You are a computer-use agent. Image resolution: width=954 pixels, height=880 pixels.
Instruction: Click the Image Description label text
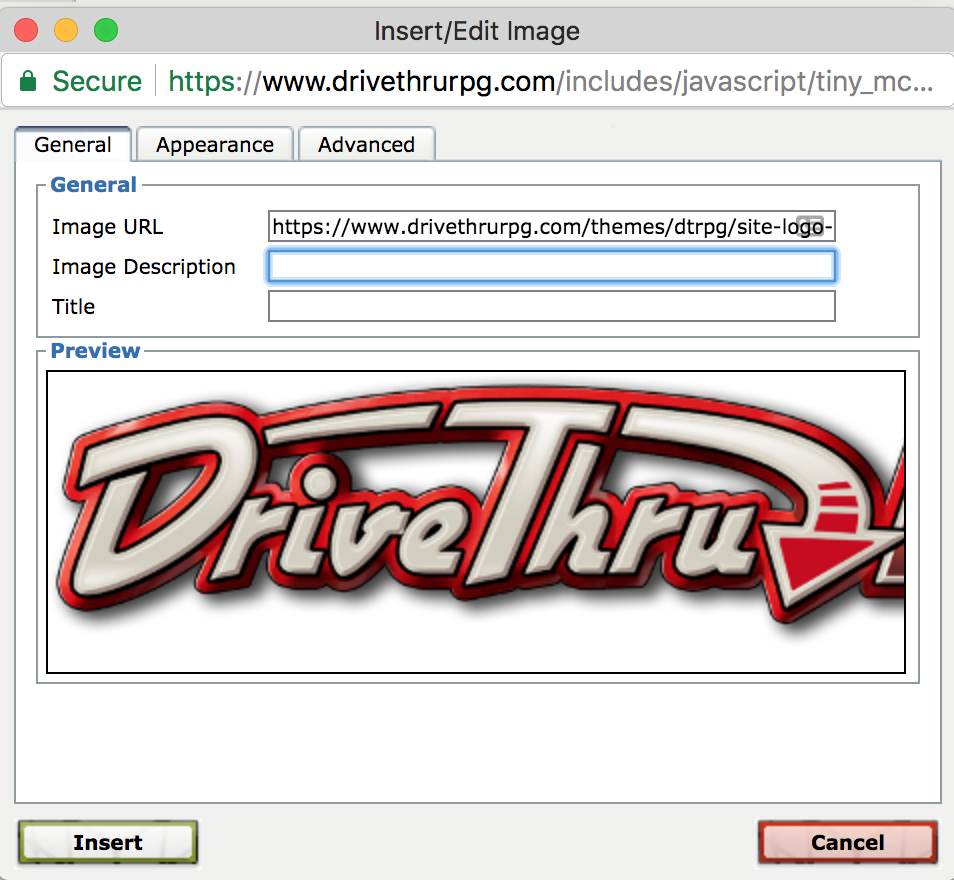[x=143, y=267]
